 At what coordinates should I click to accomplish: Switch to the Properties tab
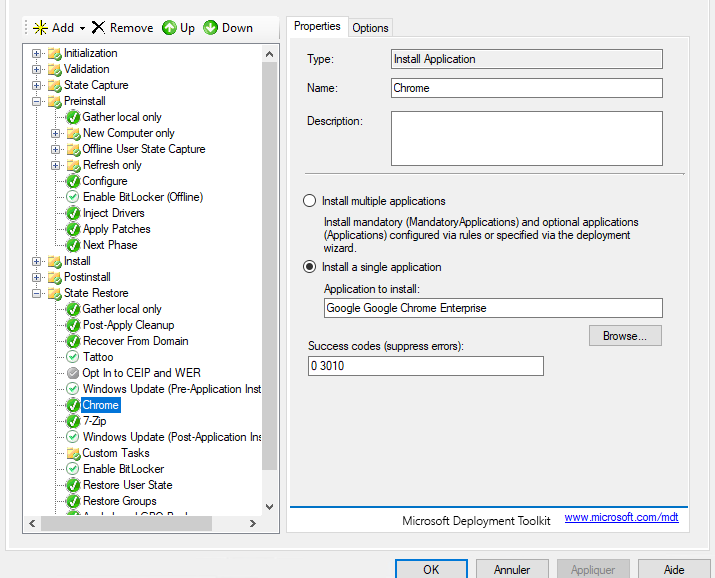tap(317, 27)
